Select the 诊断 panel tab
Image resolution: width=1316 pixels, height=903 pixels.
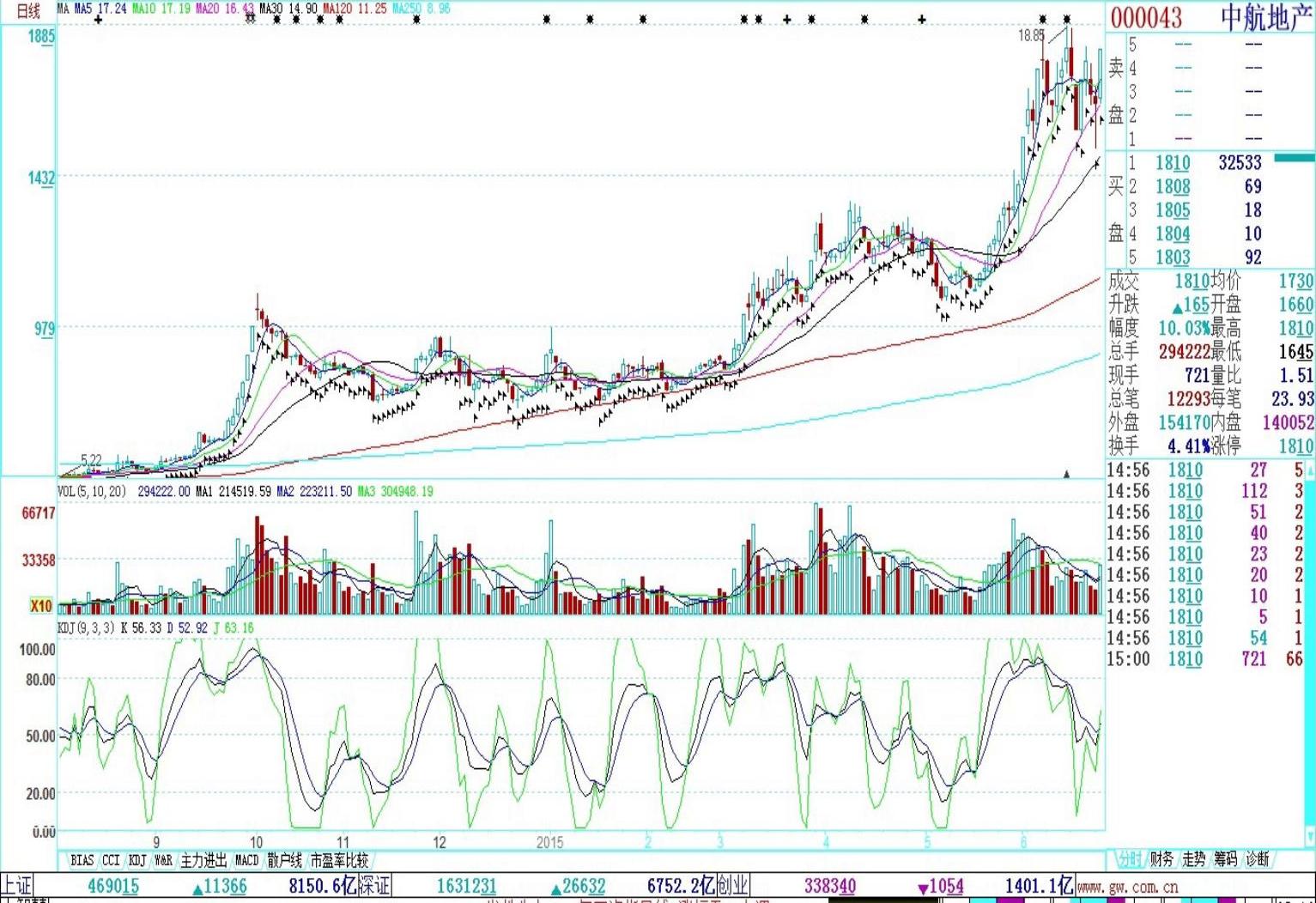point(1258,859)
